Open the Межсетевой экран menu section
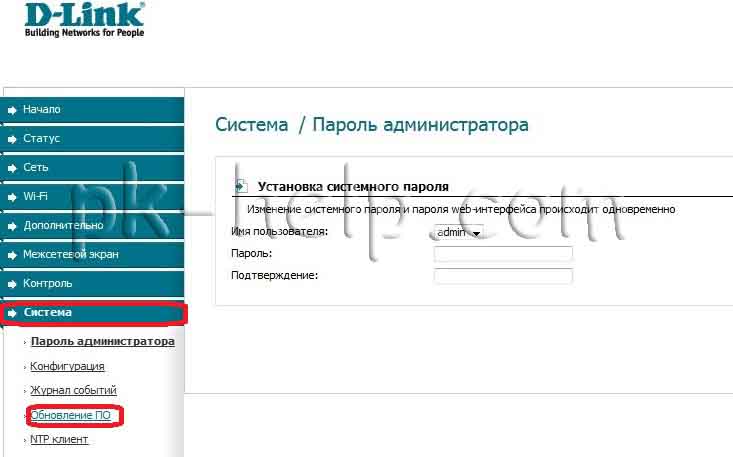Image resolution: width=733 pixels, height=457 pixels. pos(93,255)
